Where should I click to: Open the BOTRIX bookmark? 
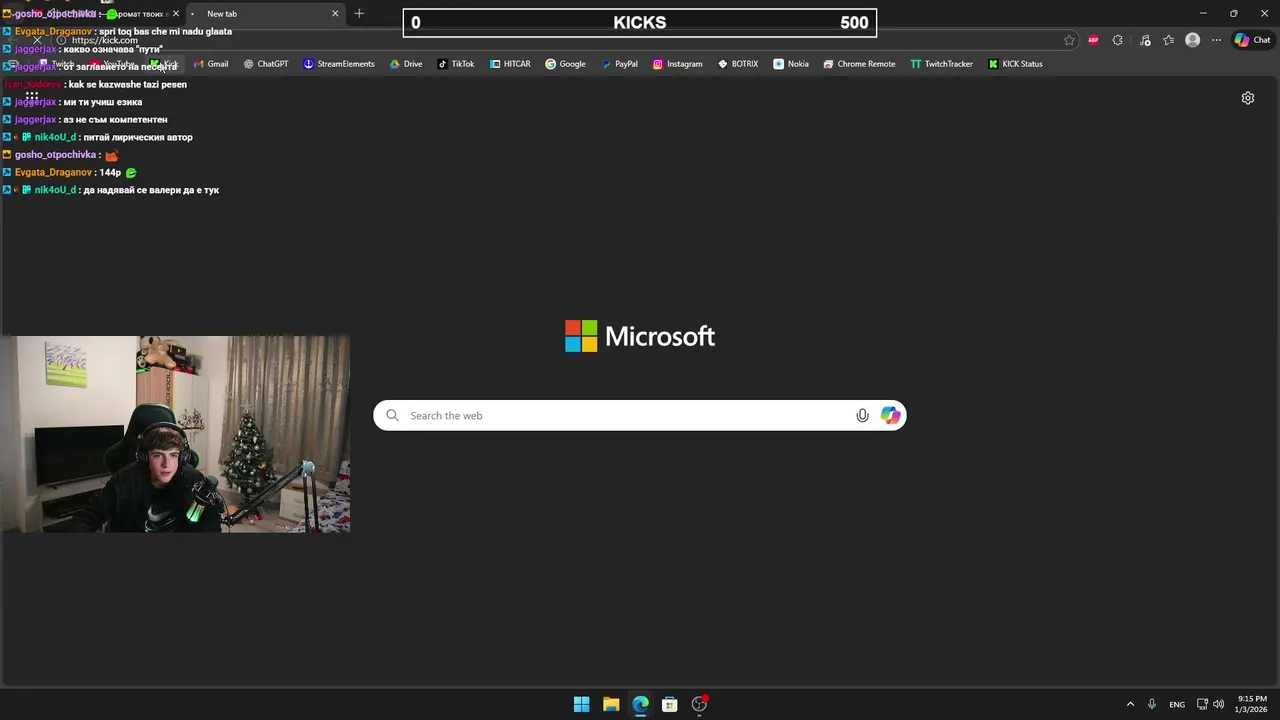coord(738,64)
